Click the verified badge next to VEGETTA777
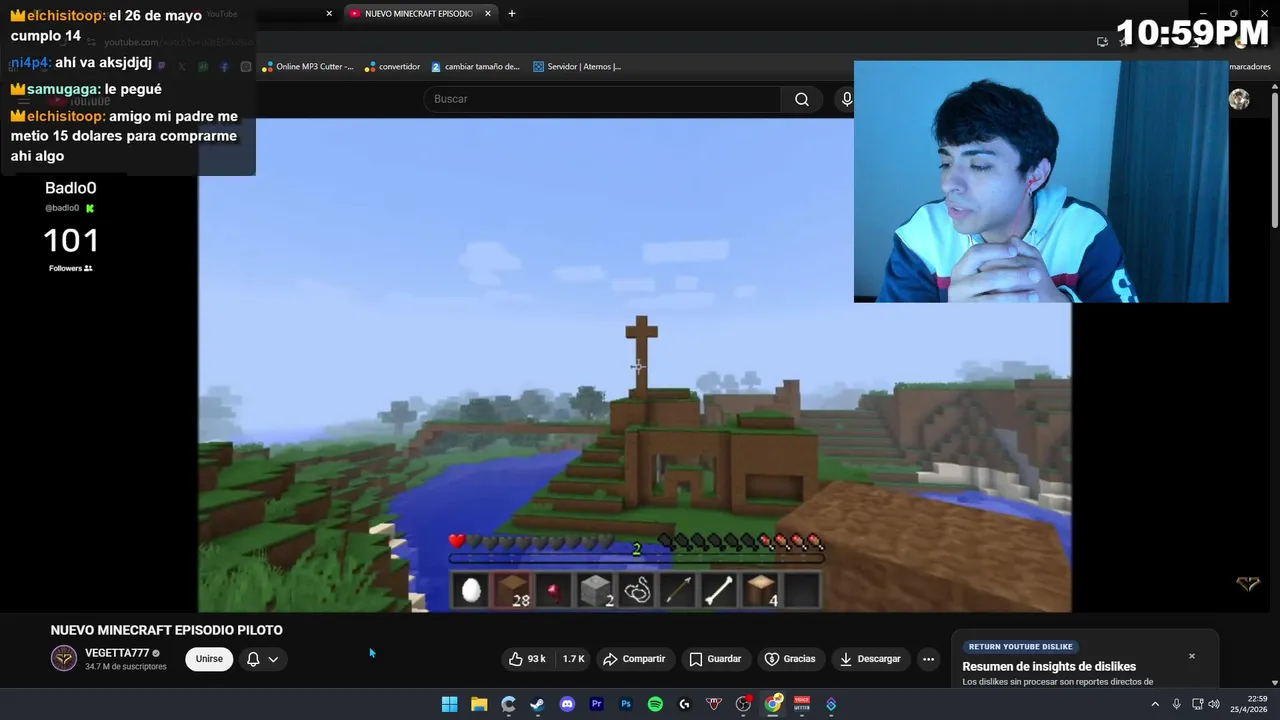Image resolution: width=1280 pixels, height=720 pixels. pyautogui.click(x=156, y=653)
